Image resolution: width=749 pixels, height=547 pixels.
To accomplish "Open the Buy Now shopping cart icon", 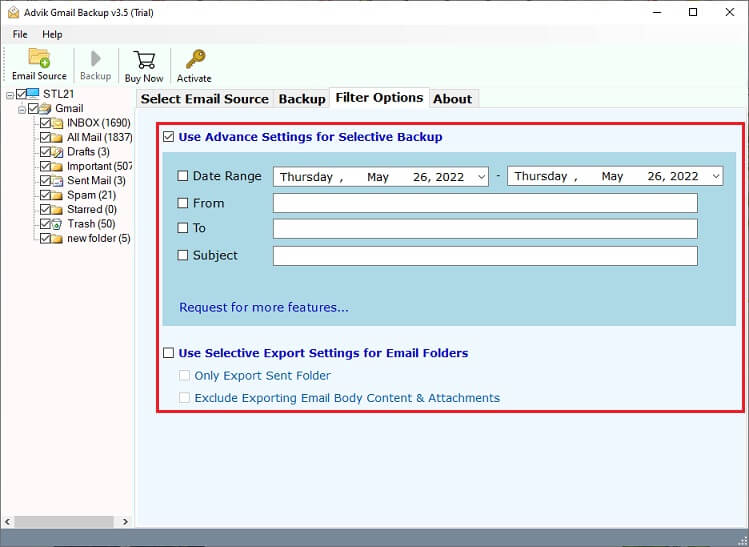I will (x=144, y=60).
